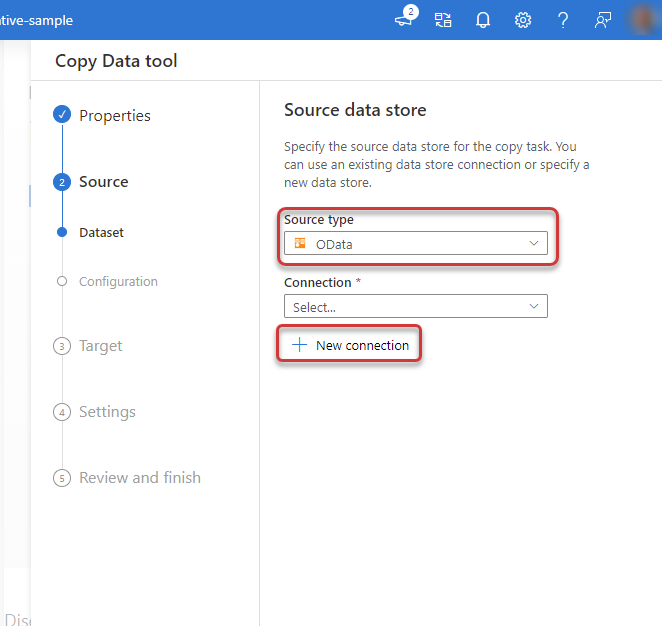Image resolution: width=662 pixels, height=626 pixels.
Task: Open the settings gear
Action: click(x=523, y=20)
